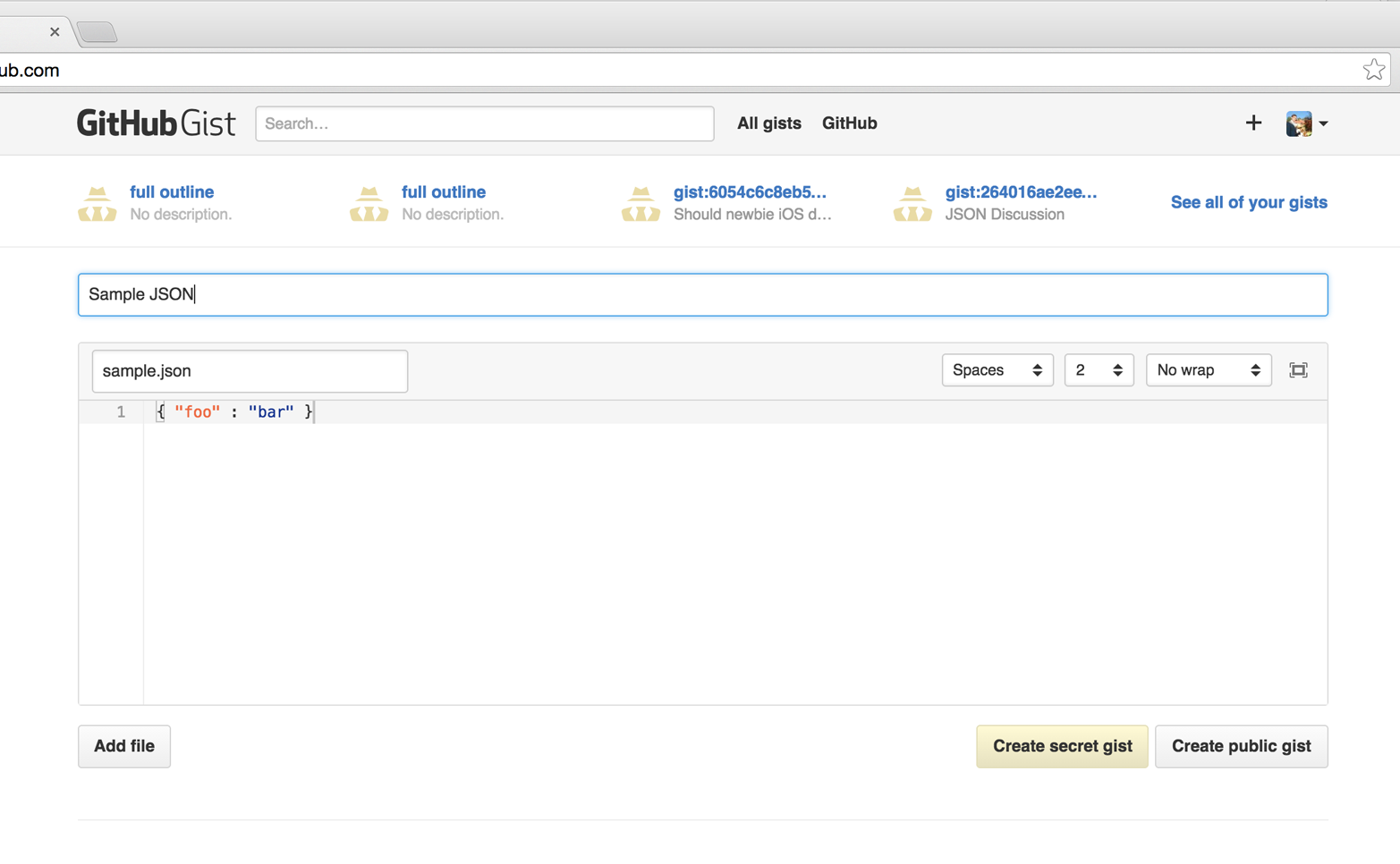Expand the Spaces indent mode dropdown
This screenshot has width=1400, height=864.
point(997,370)
